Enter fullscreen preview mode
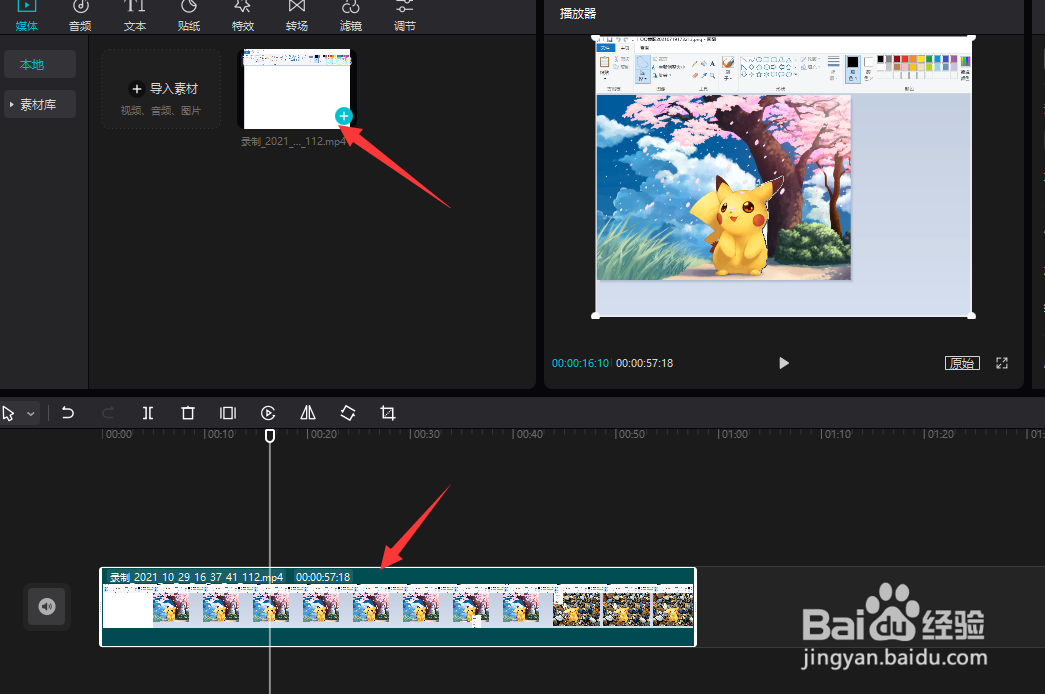This screenshot has height=694, width=1045. click(x=1002, y=363)
